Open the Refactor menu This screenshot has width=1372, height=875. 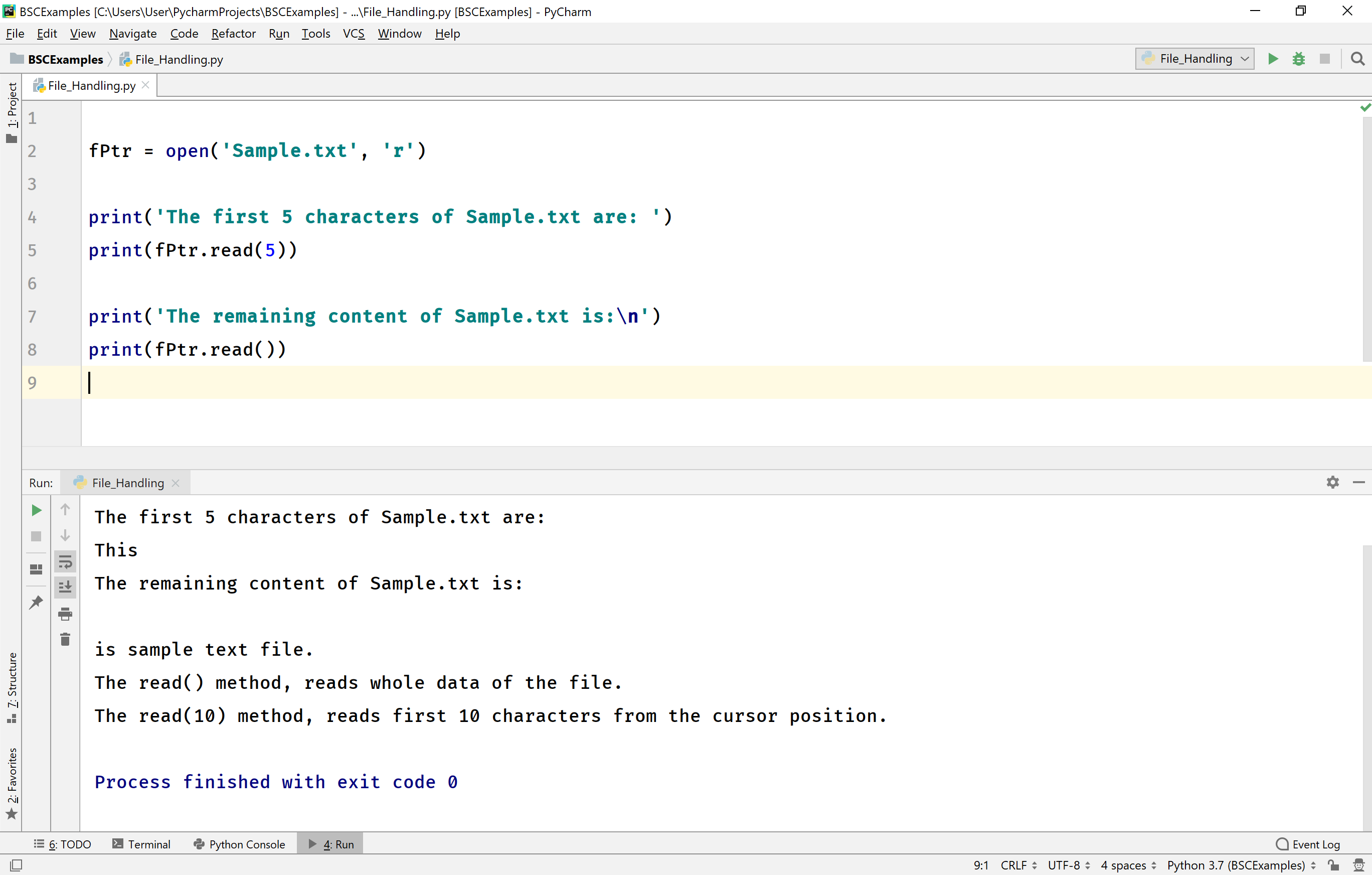(x=234, y=33)
